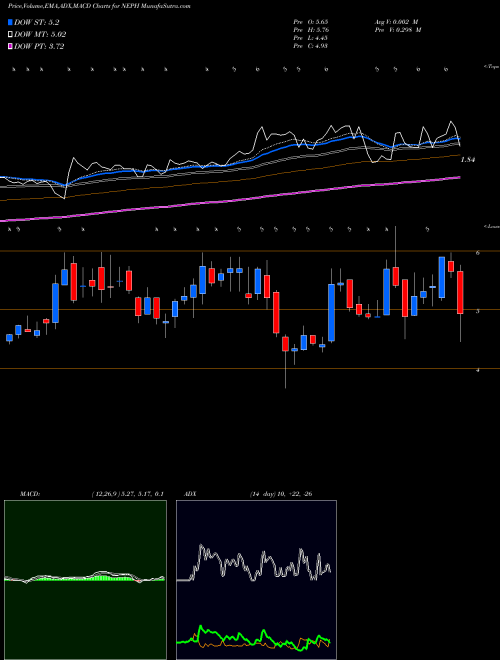This screenshot has height=660, width=500.
Task: Click the tall blue candlestick near price 6
Action: coord(442,277)
